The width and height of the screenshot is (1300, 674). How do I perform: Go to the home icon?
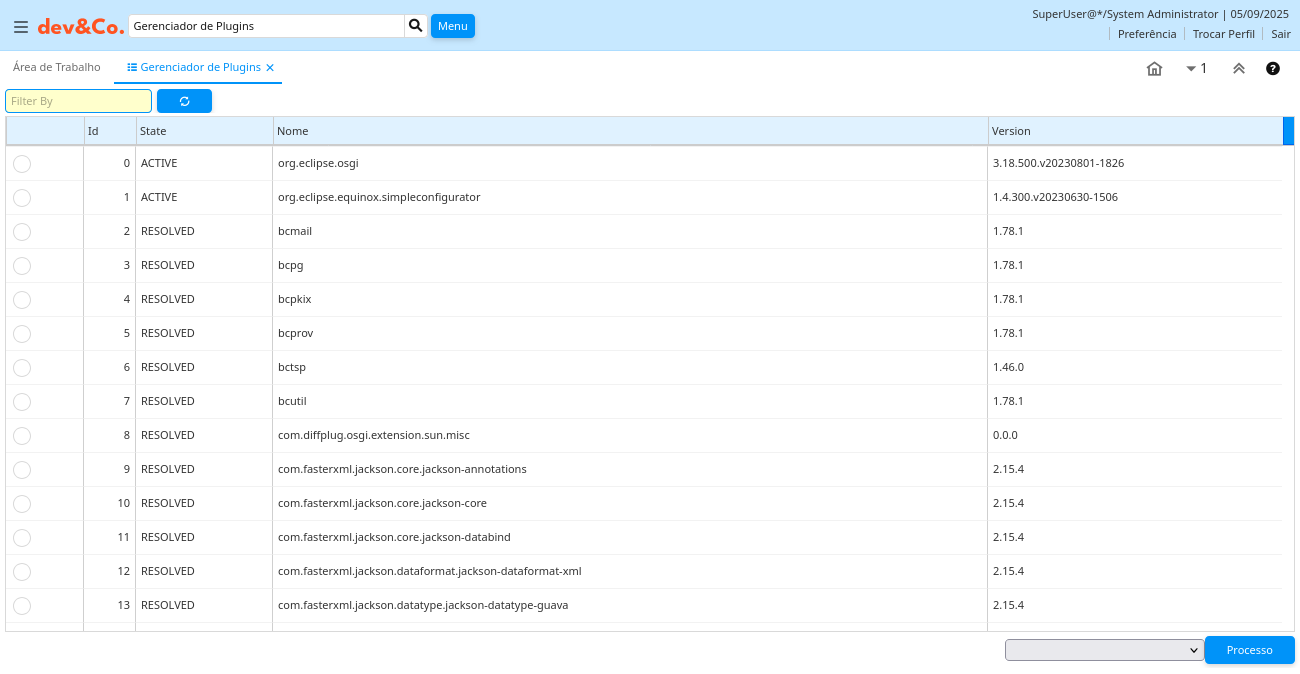click(1154, 69)
